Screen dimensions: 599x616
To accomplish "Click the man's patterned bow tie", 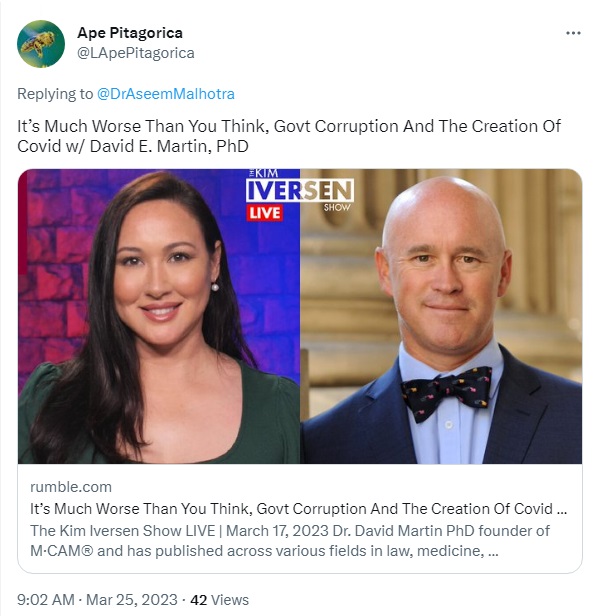I will (x=447, y=392).
